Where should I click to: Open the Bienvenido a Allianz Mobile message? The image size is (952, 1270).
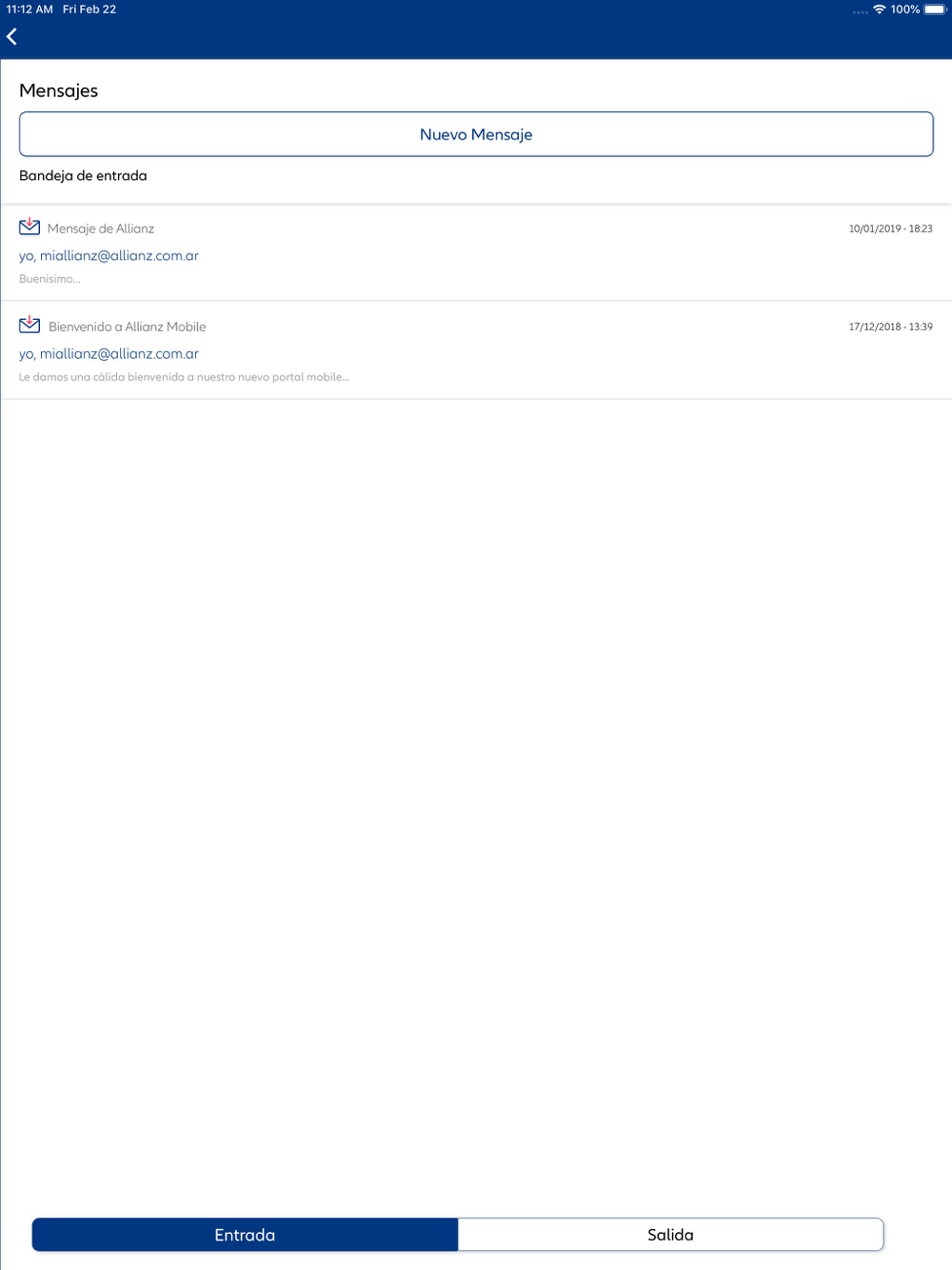[476, 350]
